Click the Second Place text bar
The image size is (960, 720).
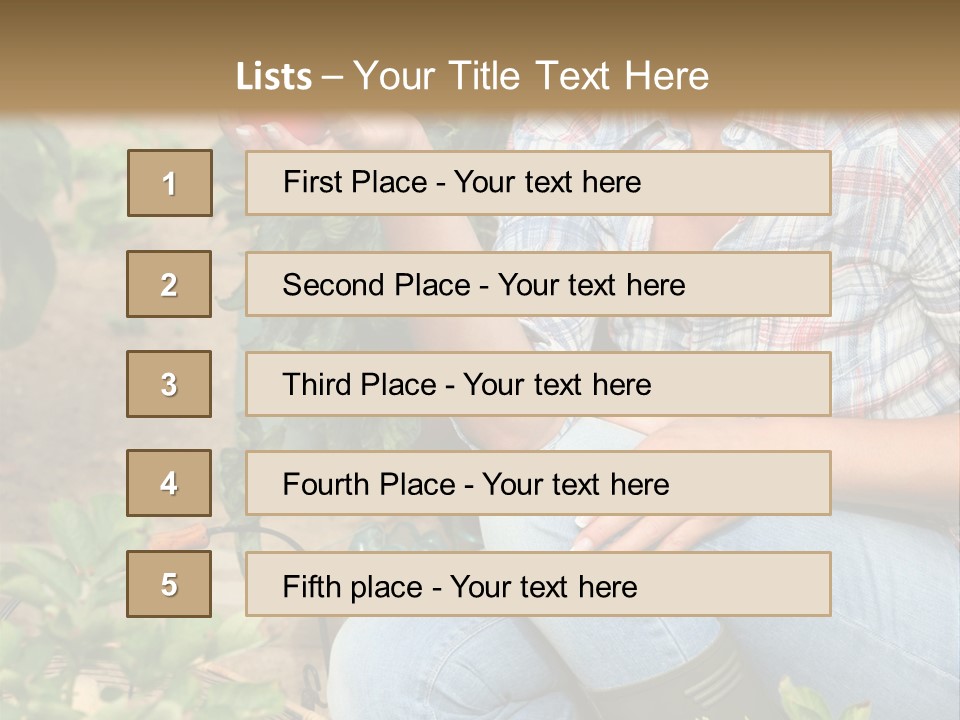tap(538, 284)
